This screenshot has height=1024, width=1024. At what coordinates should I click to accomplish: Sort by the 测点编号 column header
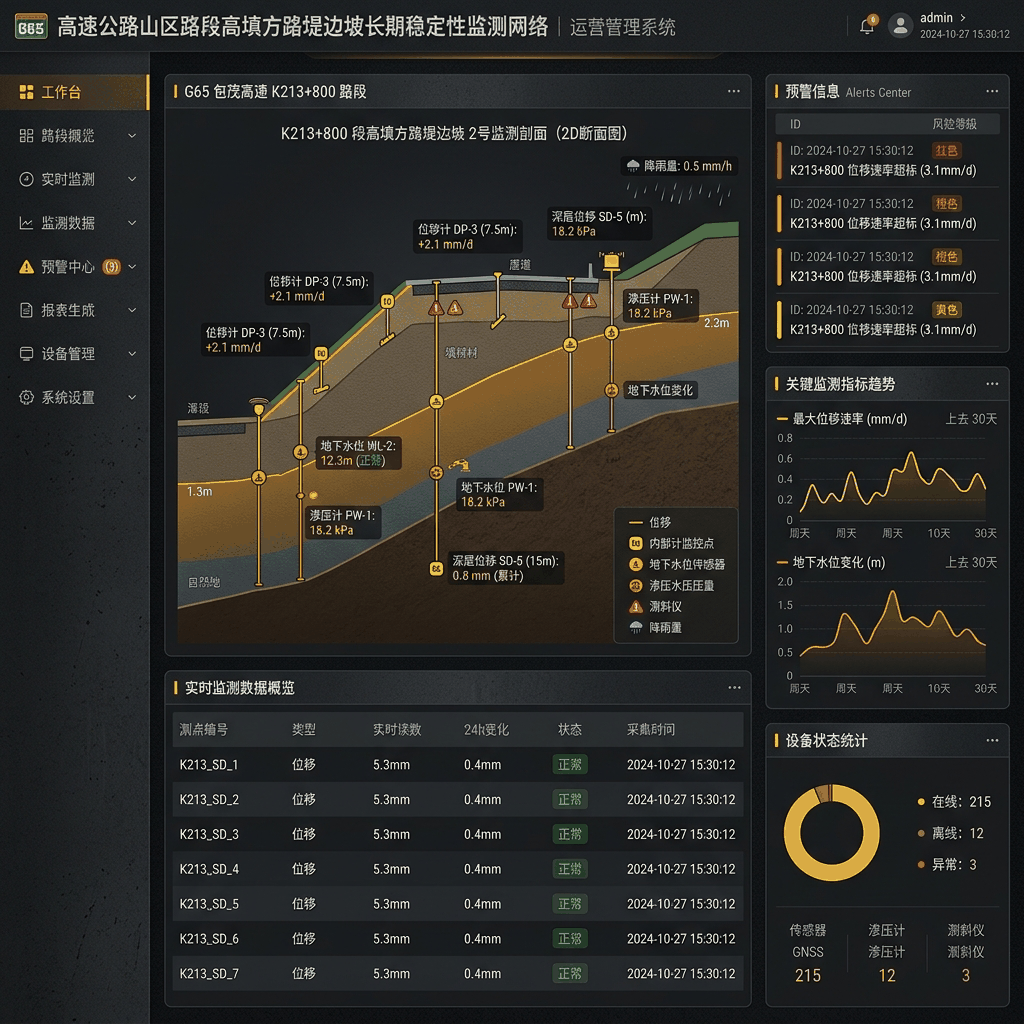click(x=204, y=729)
